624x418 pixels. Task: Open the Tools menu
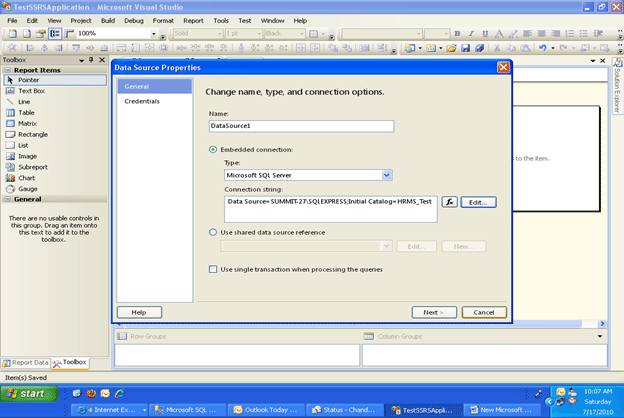click(x=221, y=21)
